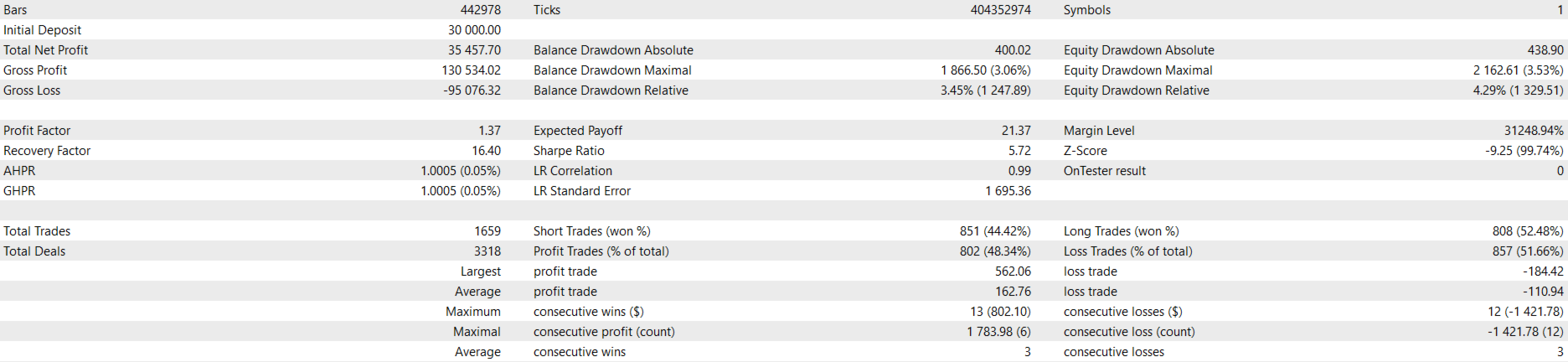Select the Short Trades (won %) label
Screen dimensions: 1568x362
tap(591, 231)
